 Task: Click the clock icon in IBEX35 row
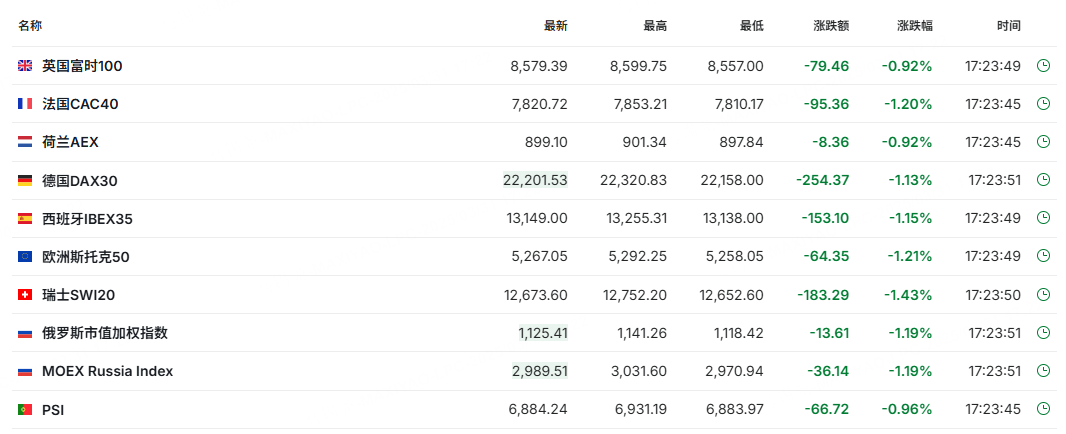tap(1043, 218)
